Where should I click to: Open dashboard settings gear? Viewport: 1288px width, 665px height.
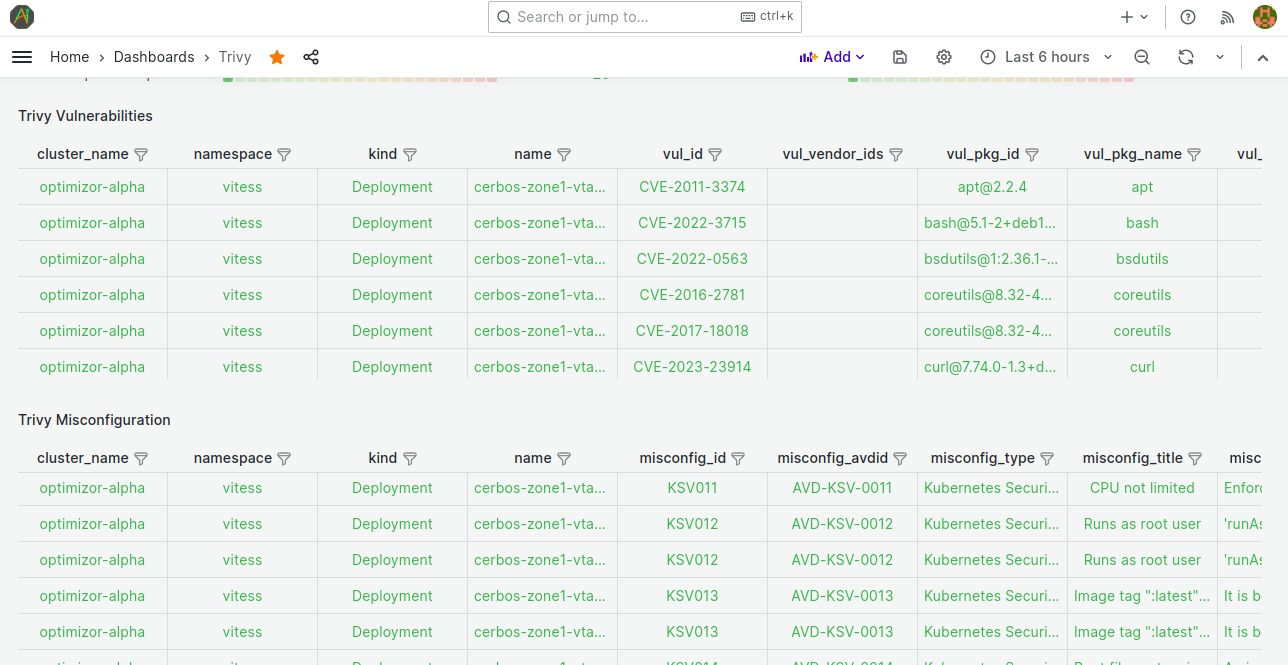pyautogui.click(x=944, y=57)
